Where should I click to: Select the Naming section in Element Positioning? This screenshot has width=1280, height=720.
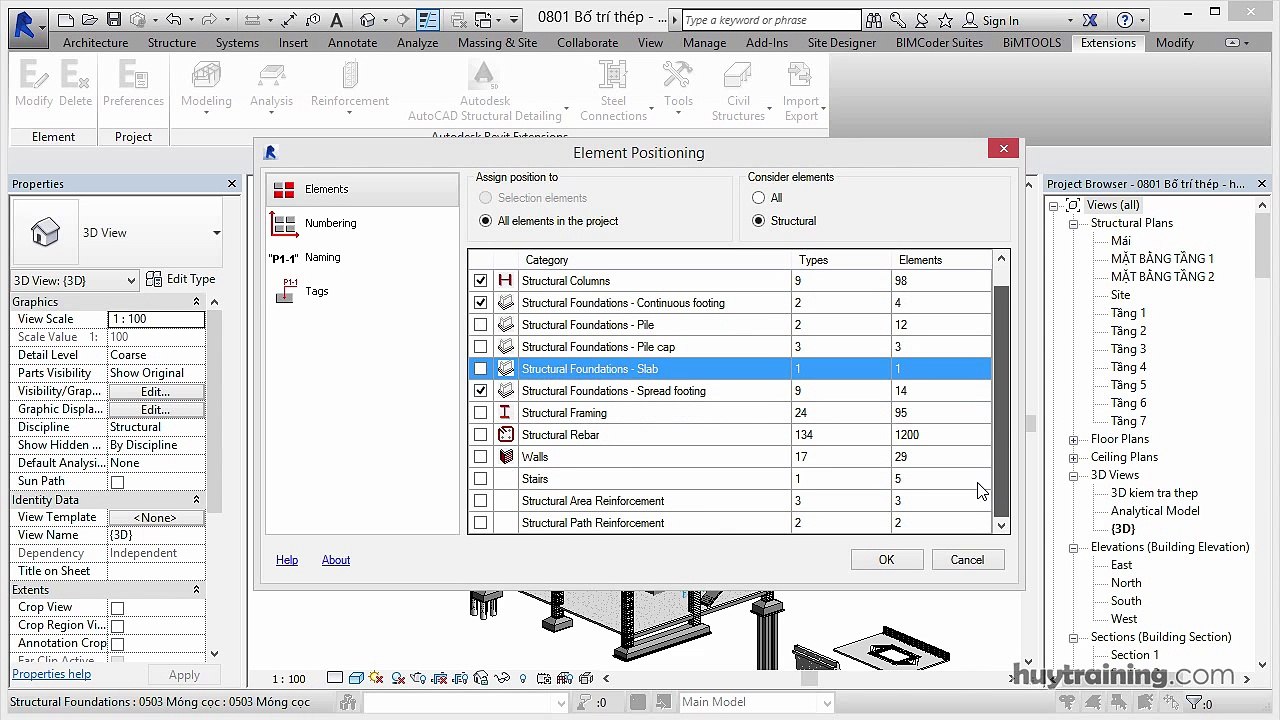(361, 257)
